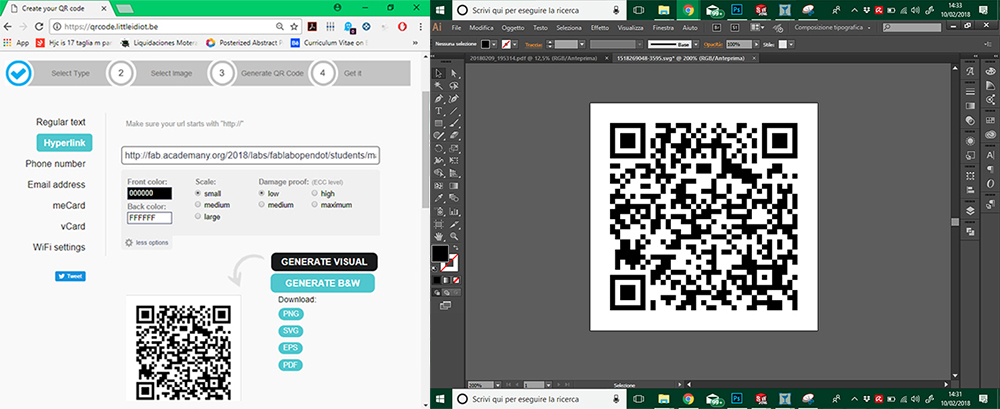Viewport: 1000px width, 409px height.
Task: Click the Opera extension icon in Chrome
Action: (x=402, y=27)
